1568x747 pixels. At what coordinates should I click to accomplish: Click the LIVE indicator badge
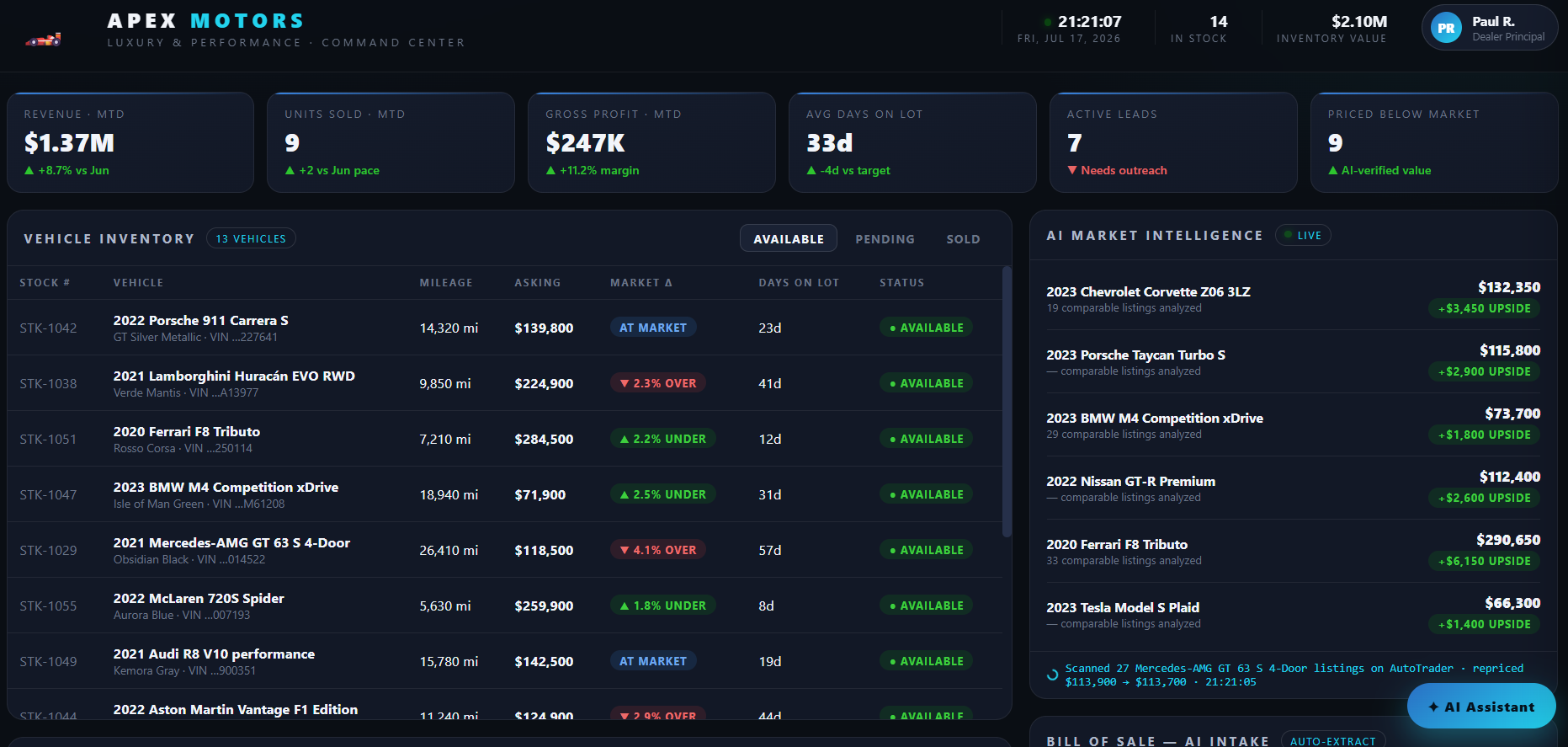click(1303, 236)
